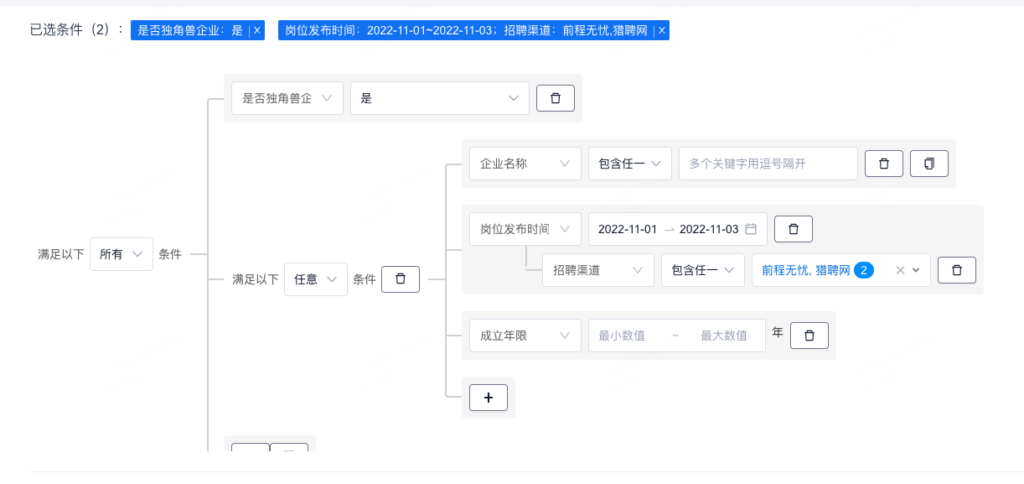Remove the 是否独角兽企业：是 selected tag
This screenshot has height=484, width=1024.
257,31
